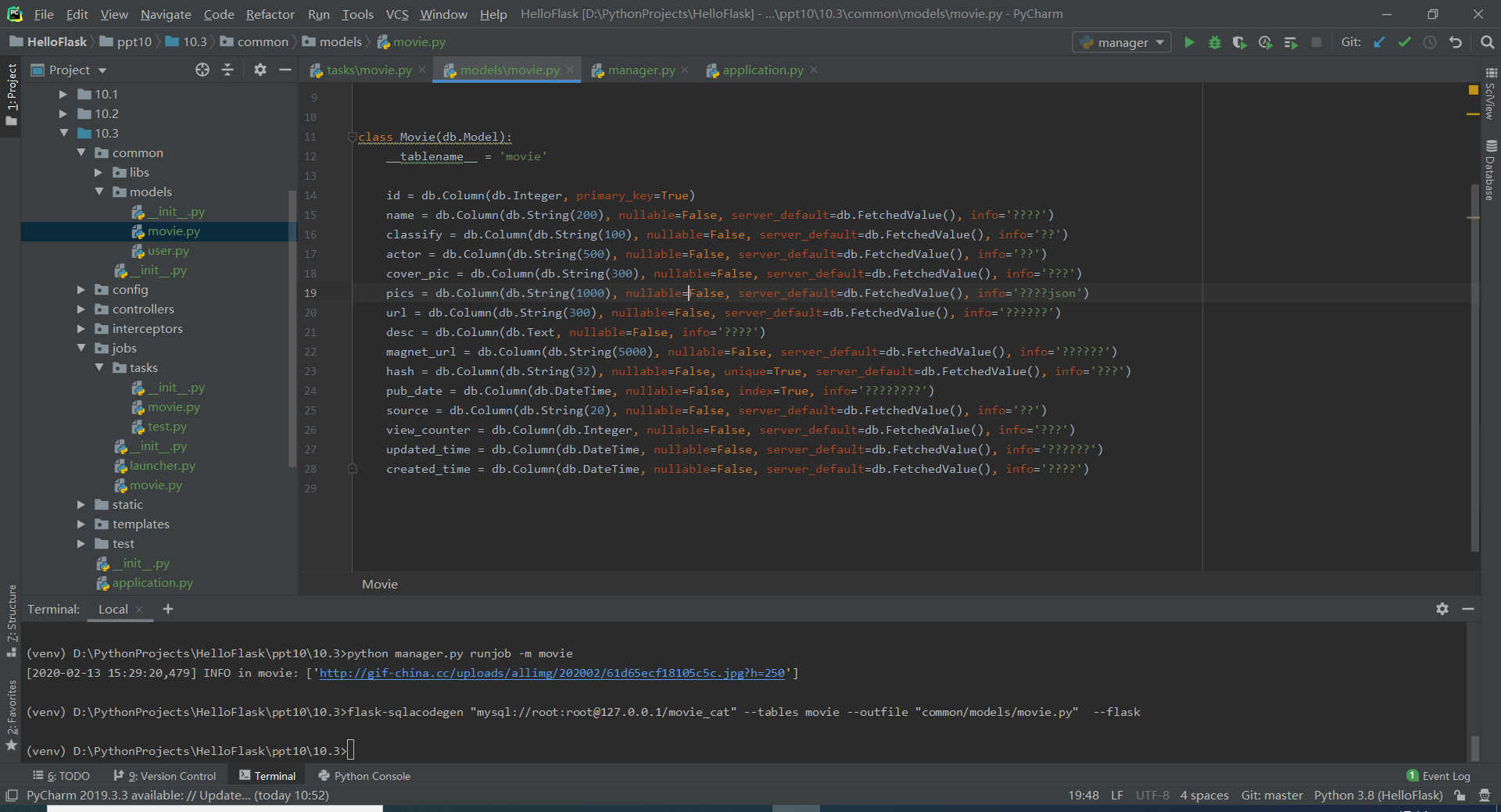This screenshot has width=1501, height=812.
Task: Collapse all in the Project panel
Action: tap(227, 70)
